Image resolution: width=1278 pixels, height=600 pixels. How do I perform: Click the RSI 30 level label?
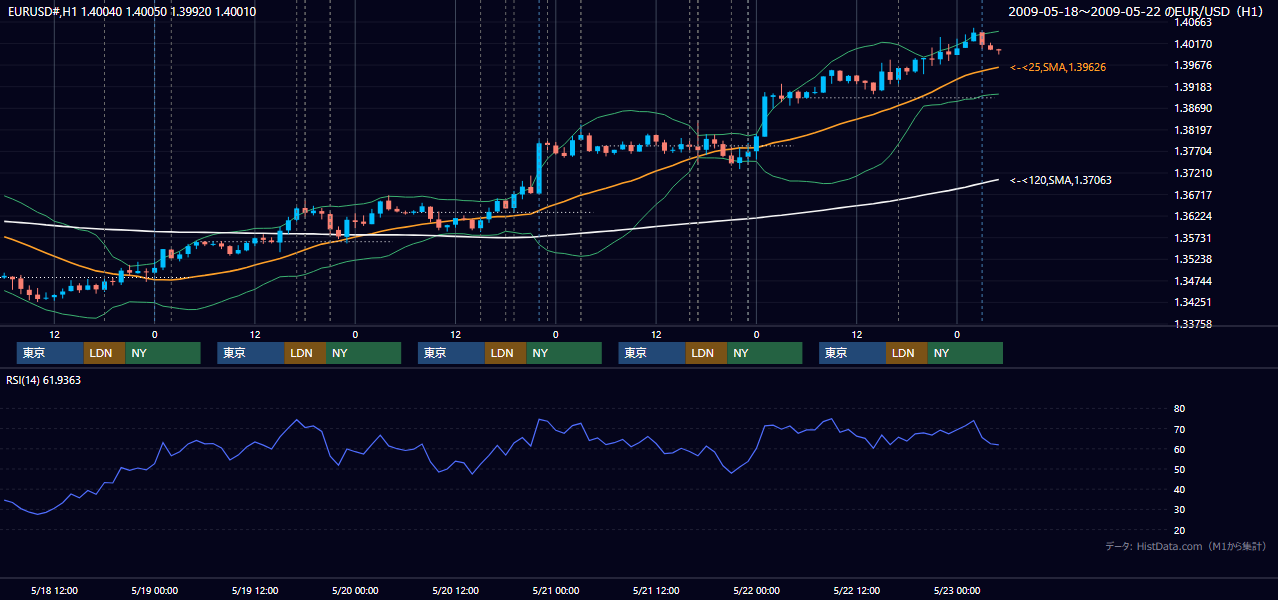point(1179,510)
